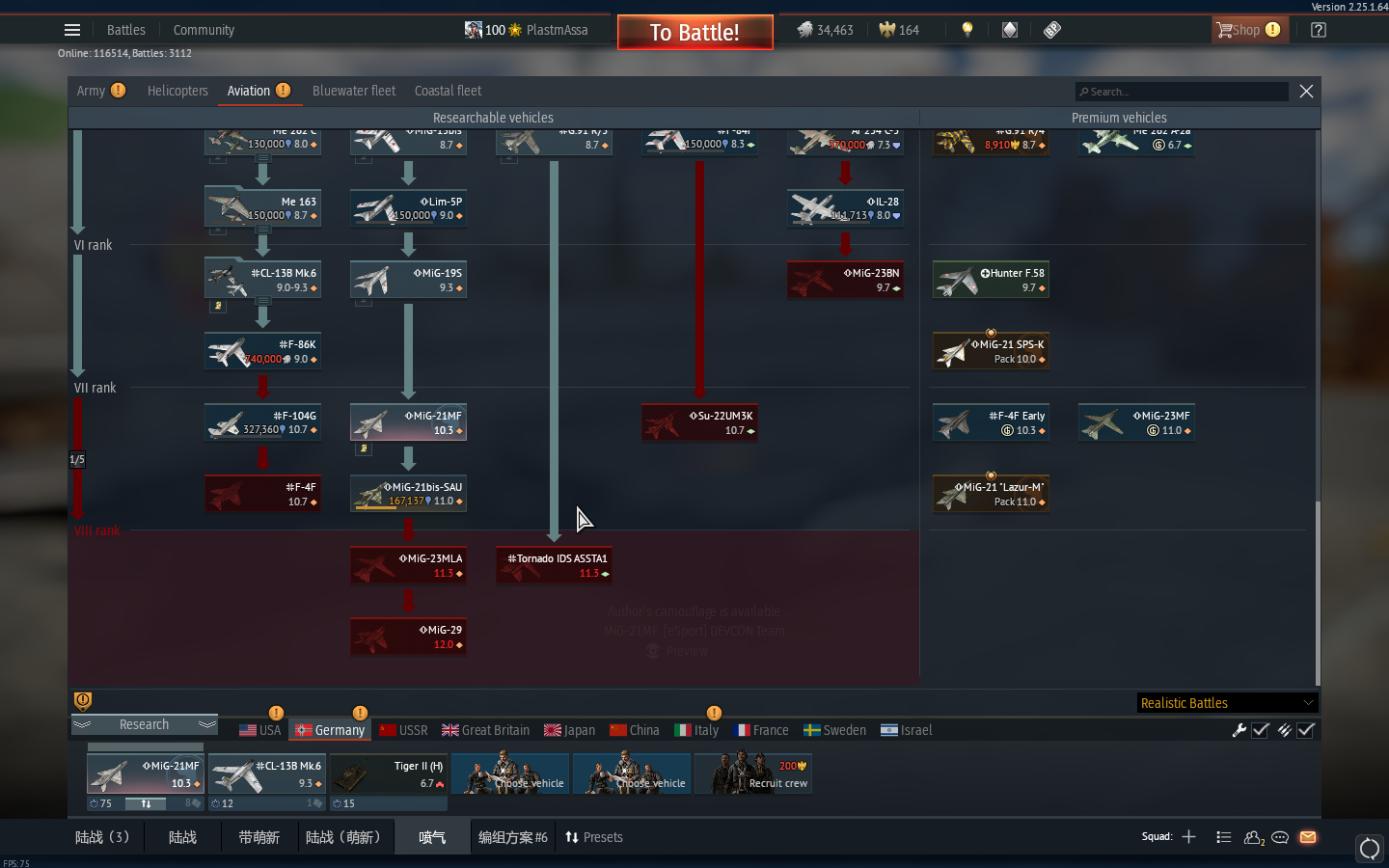
Task: Open the card-suit items icon
Action: [1010, 30]
